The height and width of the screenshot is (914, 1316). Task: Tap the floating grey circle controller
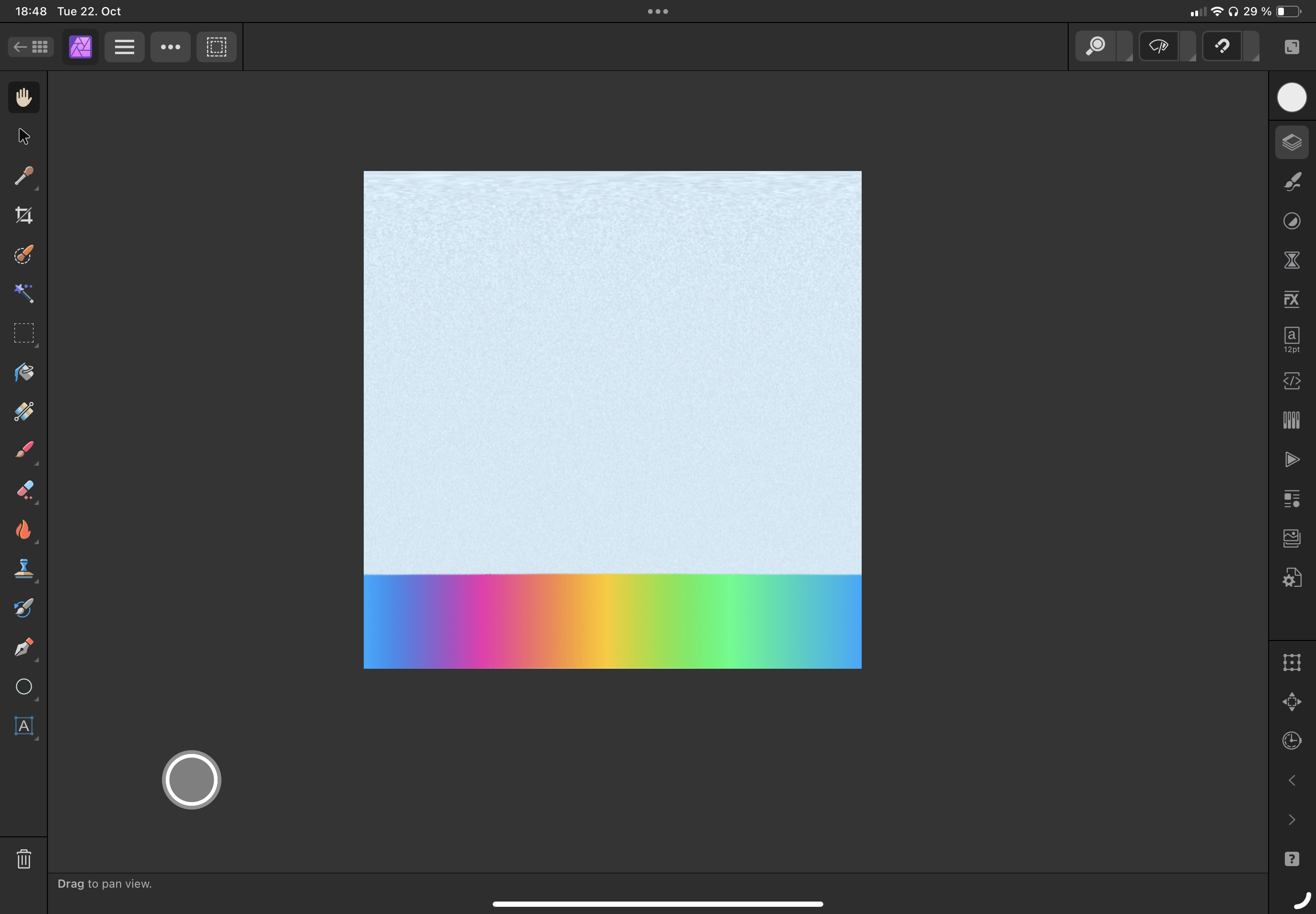[191, 780]
